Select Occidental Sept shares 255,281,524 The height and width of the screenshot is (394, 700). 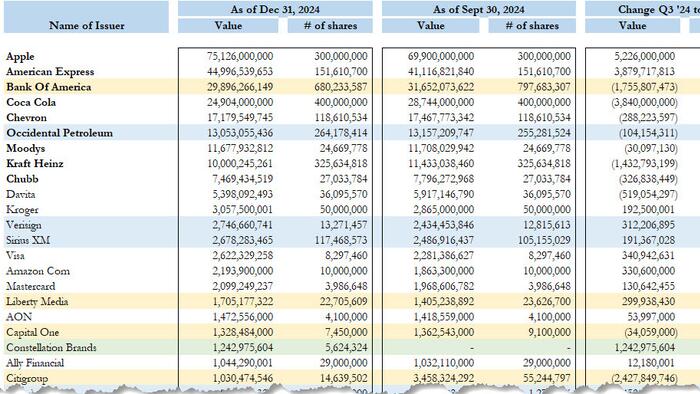coord(544,133)
